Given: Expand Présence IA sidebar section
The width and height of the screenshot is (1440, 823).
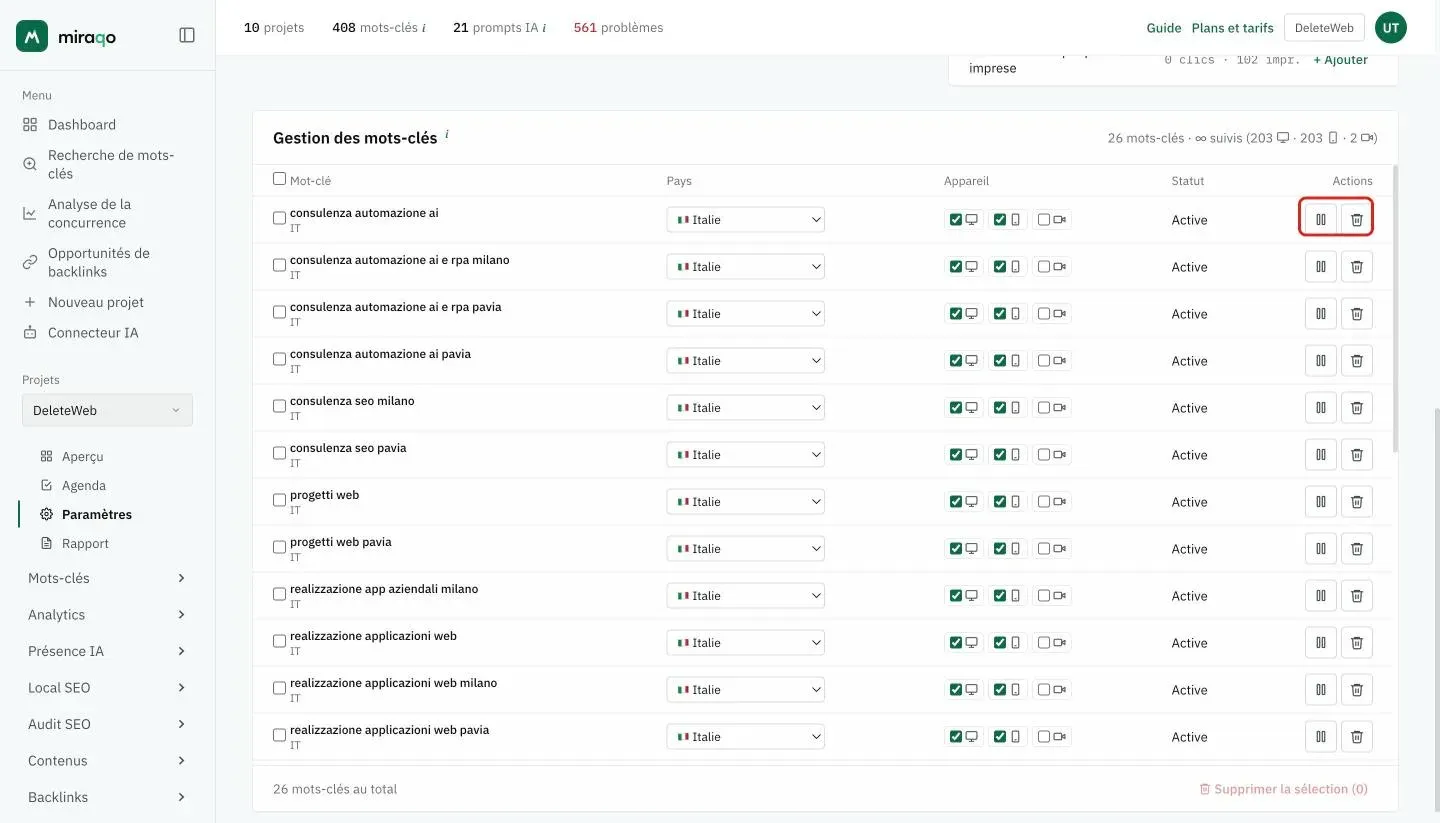Looking at the screenshot, I should pos(107,651).
